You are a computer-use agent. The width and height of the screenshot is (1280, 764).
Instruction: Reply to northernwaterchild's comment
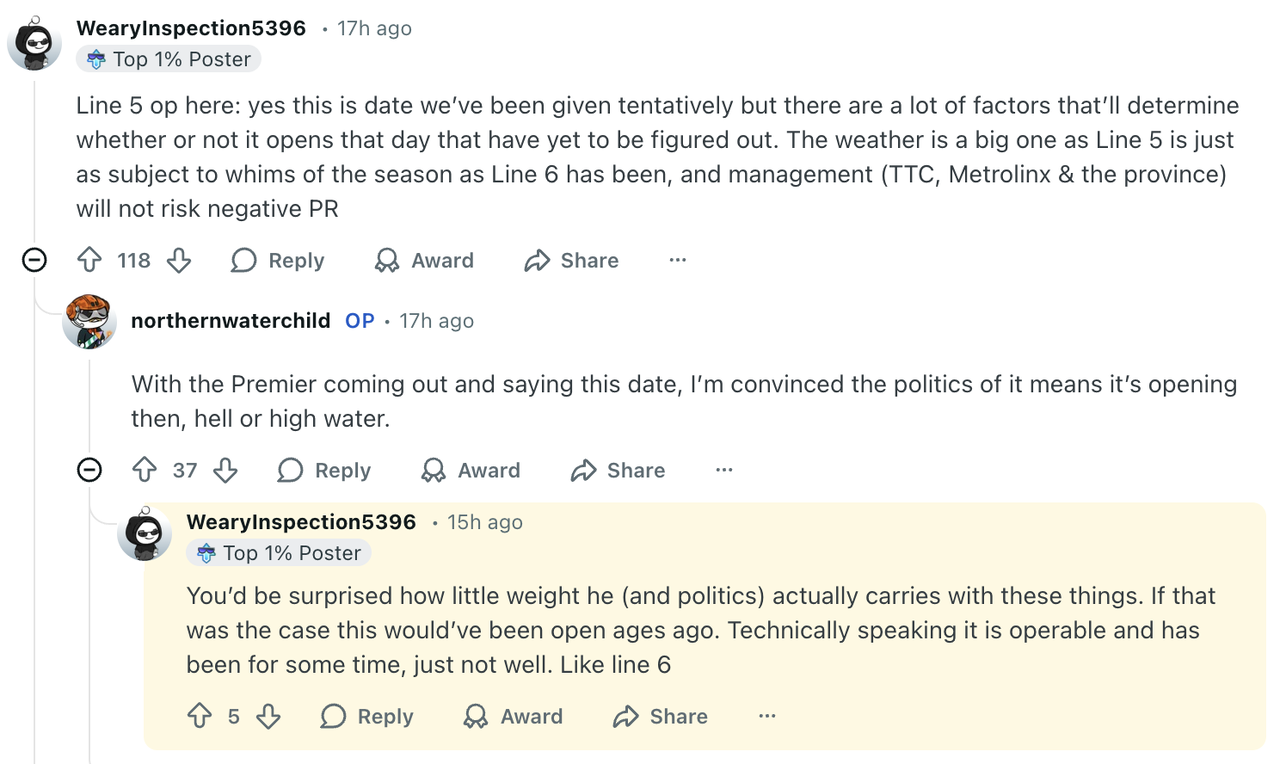coord(324,471)
